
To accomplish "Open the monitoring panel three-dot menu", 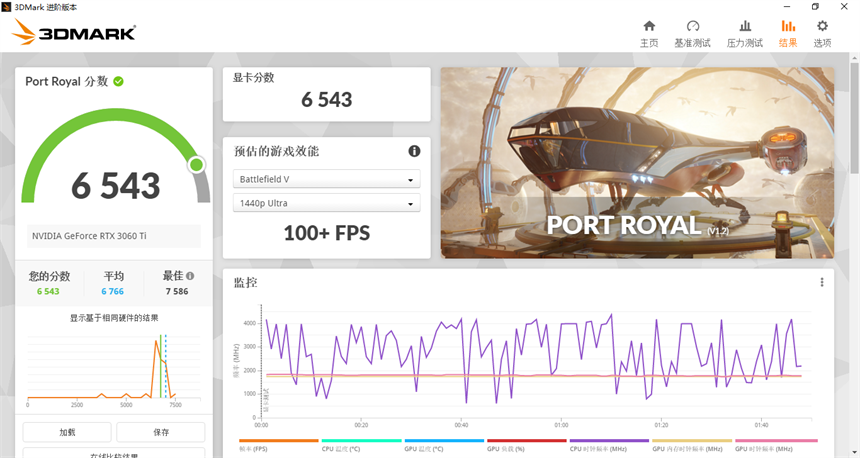I will click(x=822, y=282).
